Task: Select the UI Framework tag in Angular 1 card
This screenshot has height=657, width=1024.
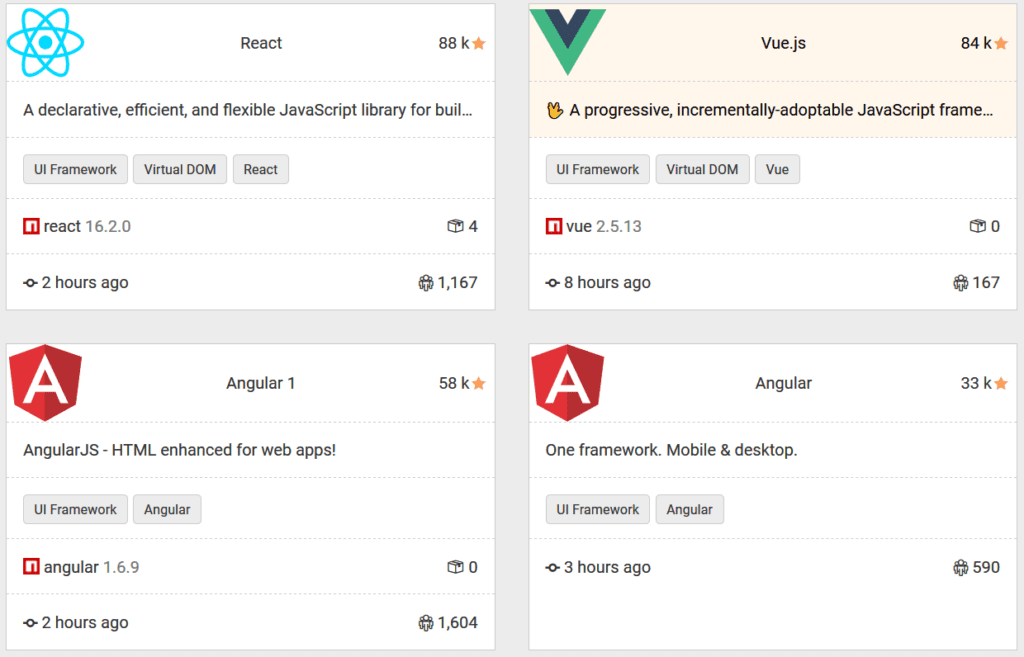Action: click(x=75, y=509)
